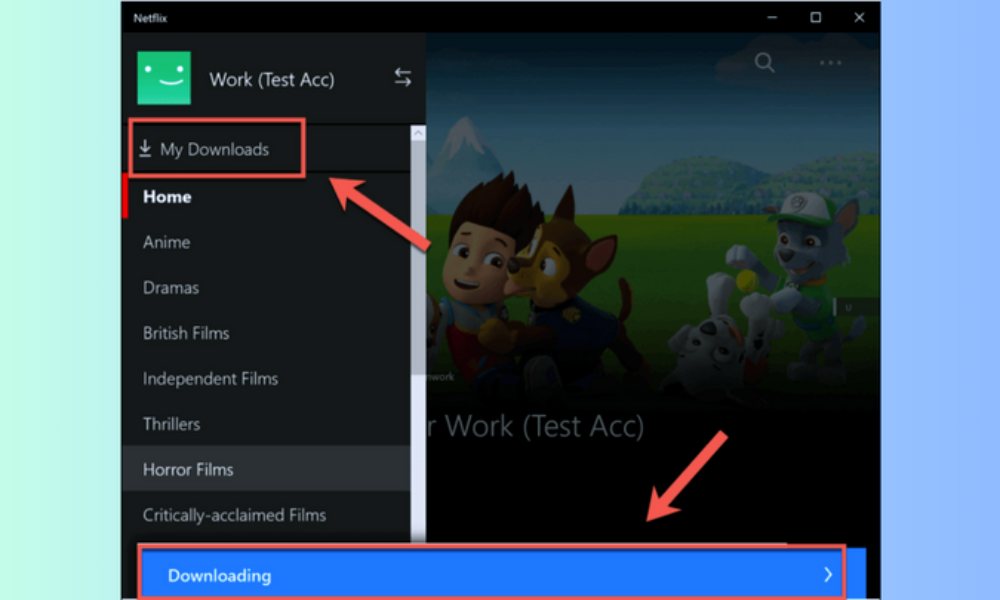Maximize the Netflix window
The height and width of the screenshot is (600, 1000).
816,17
